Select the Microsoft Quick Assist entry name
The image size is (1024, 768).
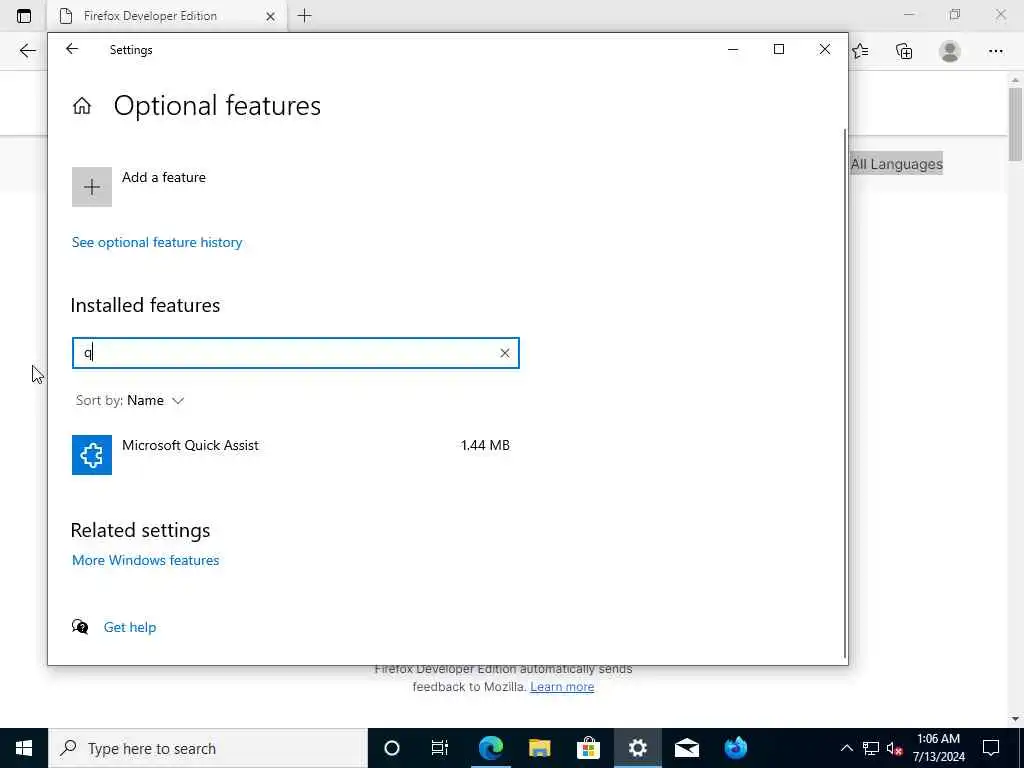191,445
